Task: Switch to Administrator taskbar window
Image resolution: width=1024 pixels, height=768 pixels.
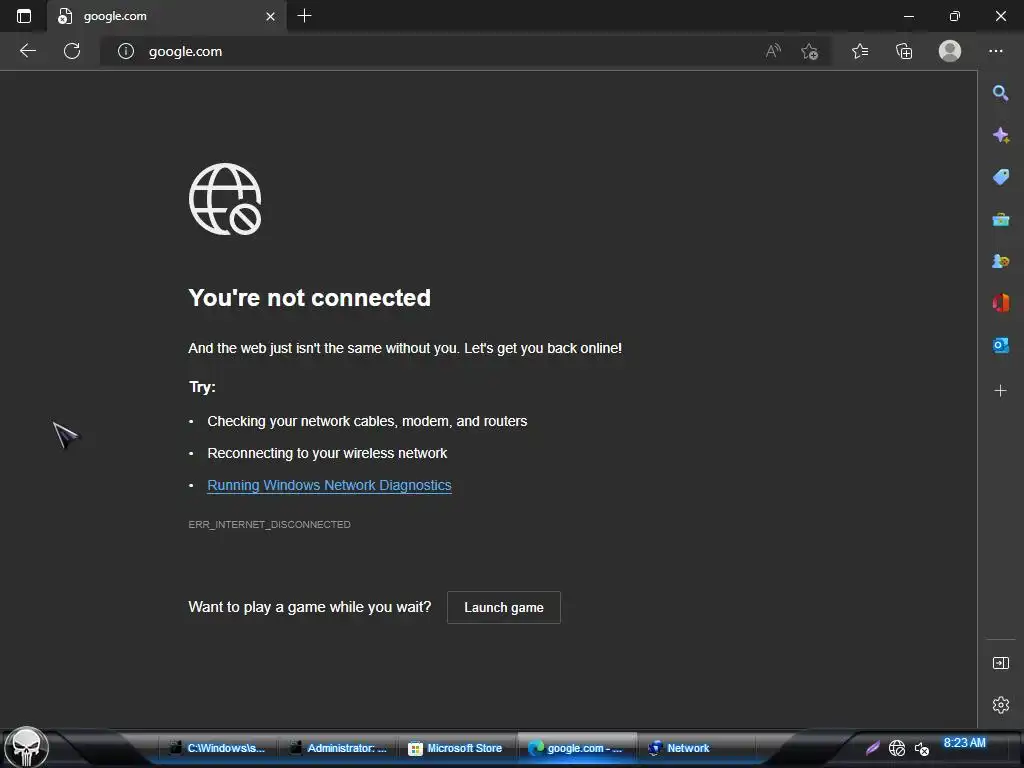Action: pos(338,748)
